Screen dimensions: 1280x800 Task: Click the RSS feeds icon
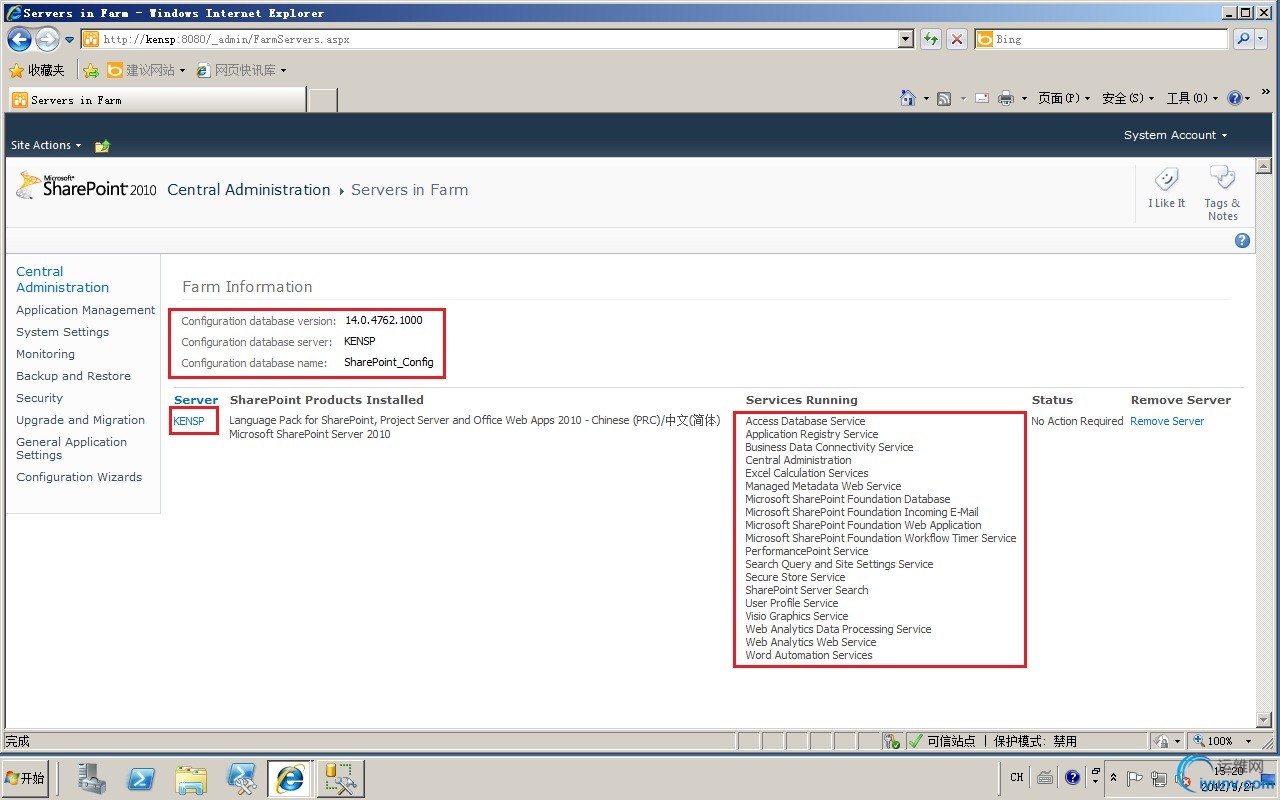tap(944, 98)
